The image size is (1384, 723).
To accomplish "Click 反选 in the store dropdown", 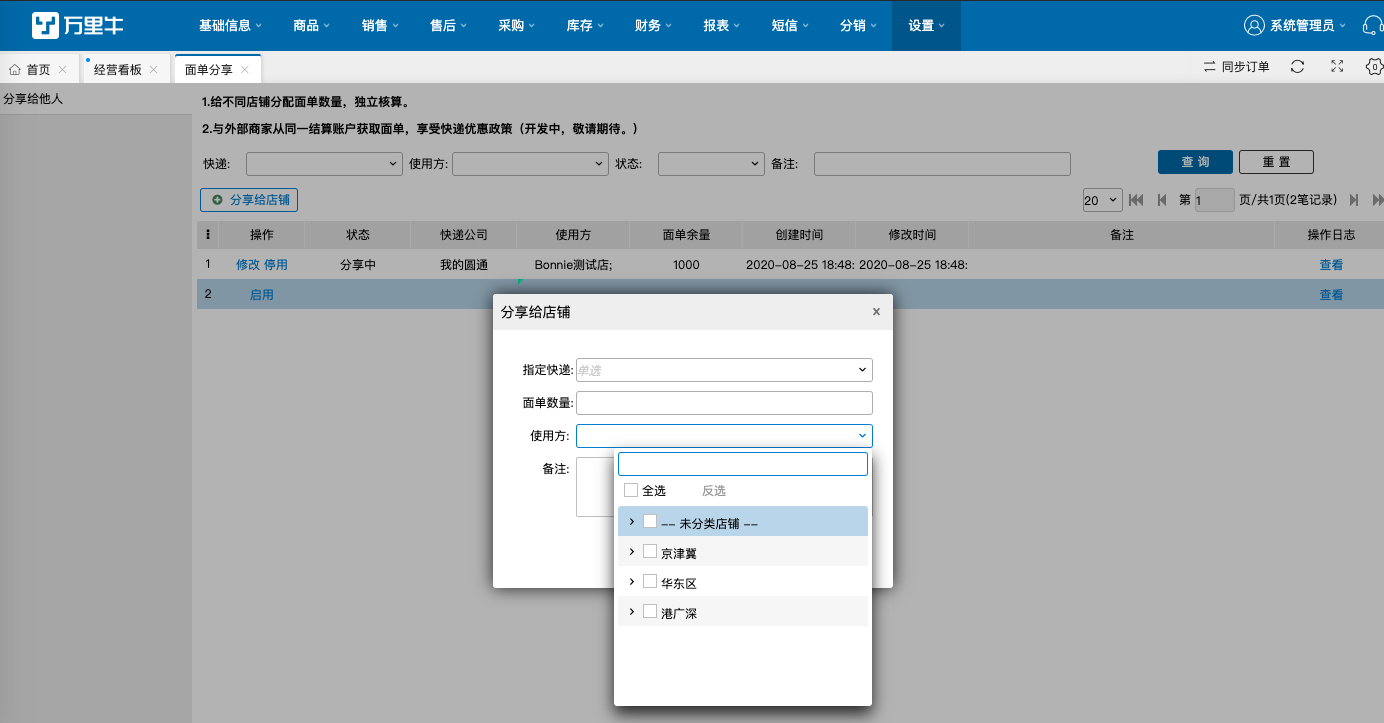I will click(714, 491).
